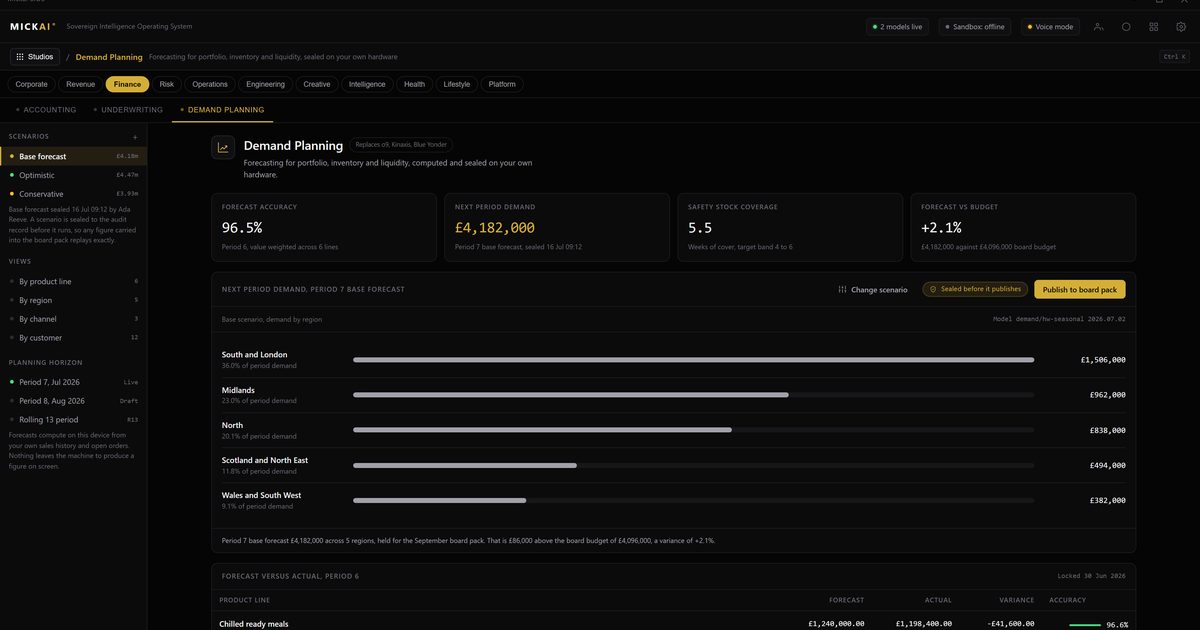This screenshot has width=1200, height=630.
Task: View demand By product line
Action: click(73, 282)
